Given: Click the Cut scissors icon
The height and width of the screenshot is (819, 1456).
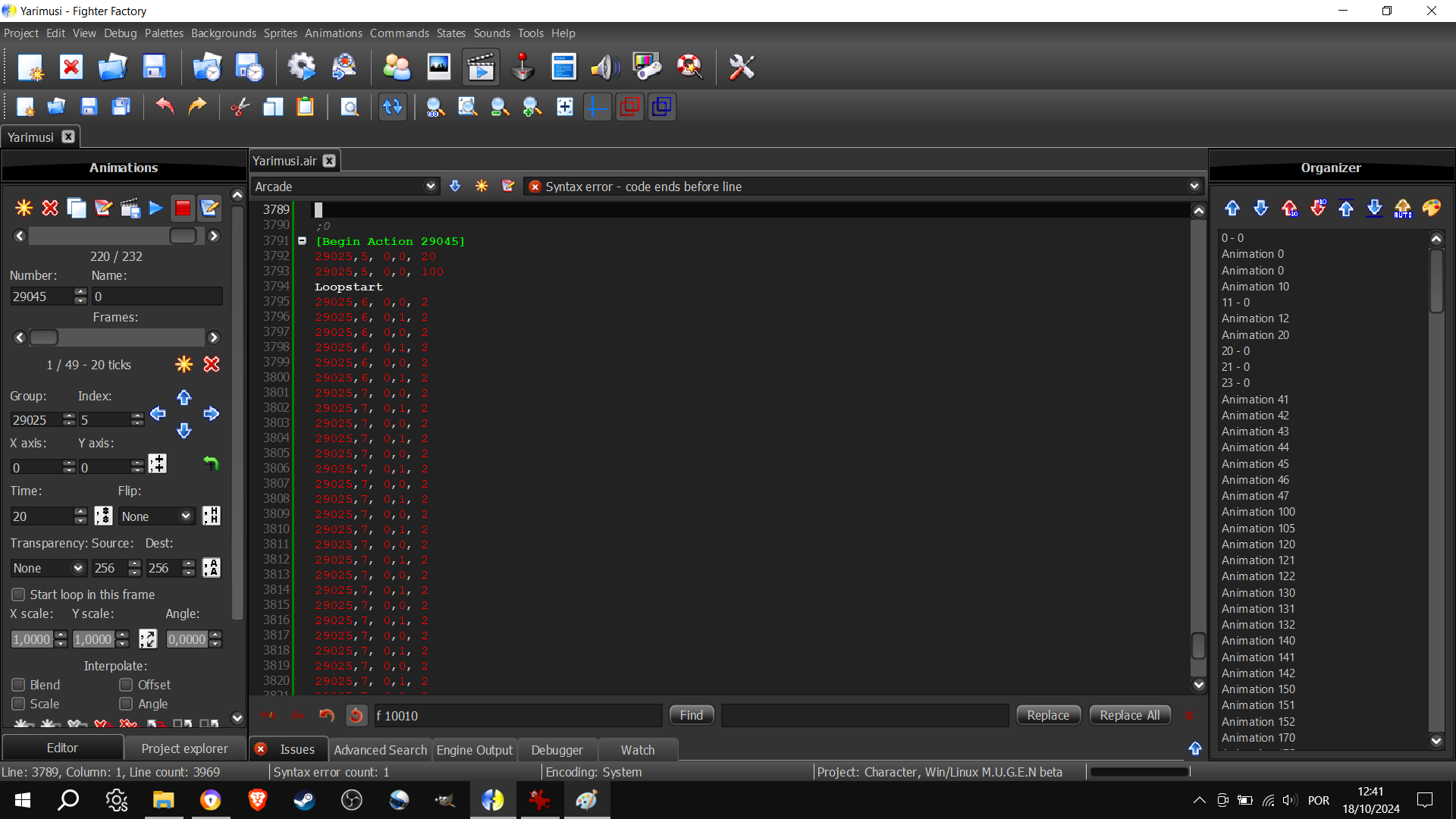Looking at the screenshot, I should click(x=240, y=107).
